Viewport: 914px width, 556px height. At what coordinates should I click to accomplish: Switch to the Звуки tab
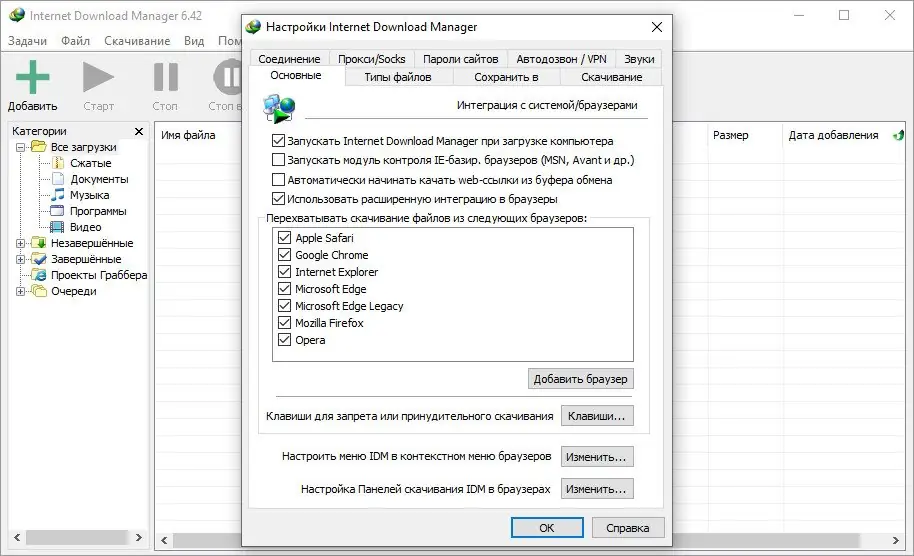pyautogui.click(x=639, y=59)
